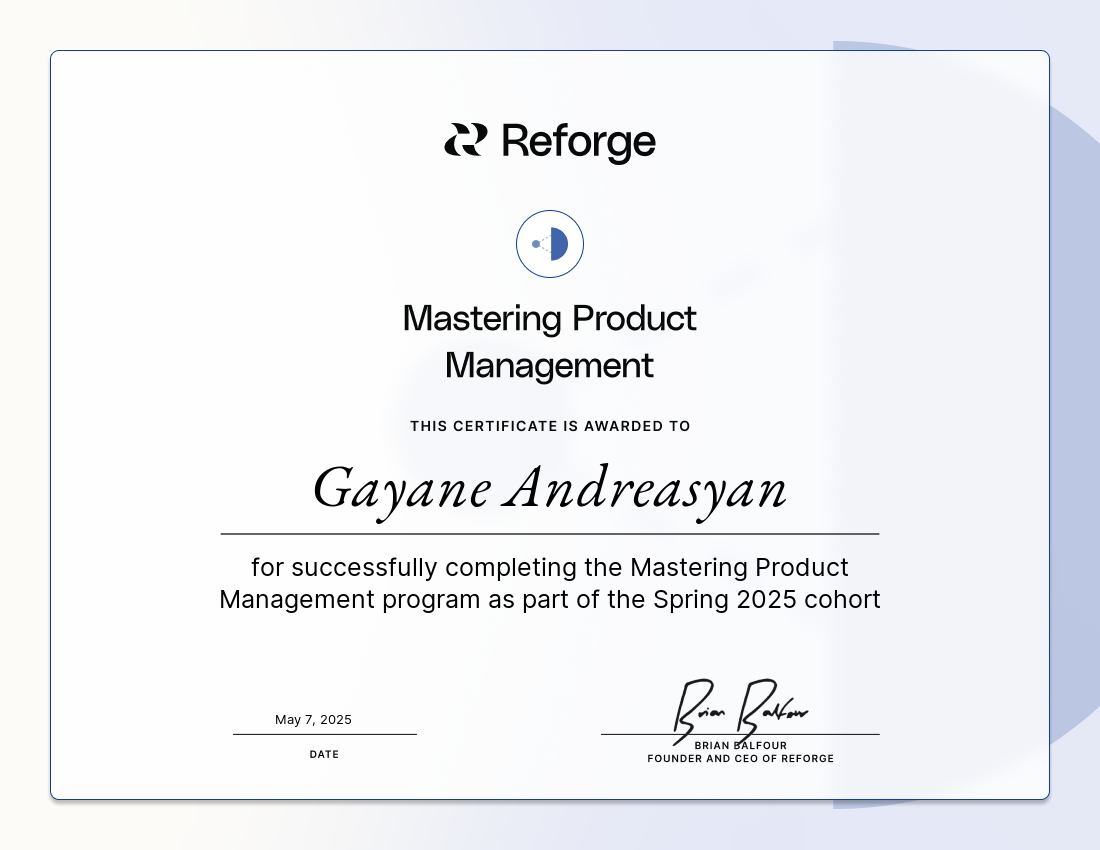This screenshot has height=850, width=1100.
Task: Click 'FOUNDER AND CEO OF REFORGE' caption
Action: click(x=740, y=759)
